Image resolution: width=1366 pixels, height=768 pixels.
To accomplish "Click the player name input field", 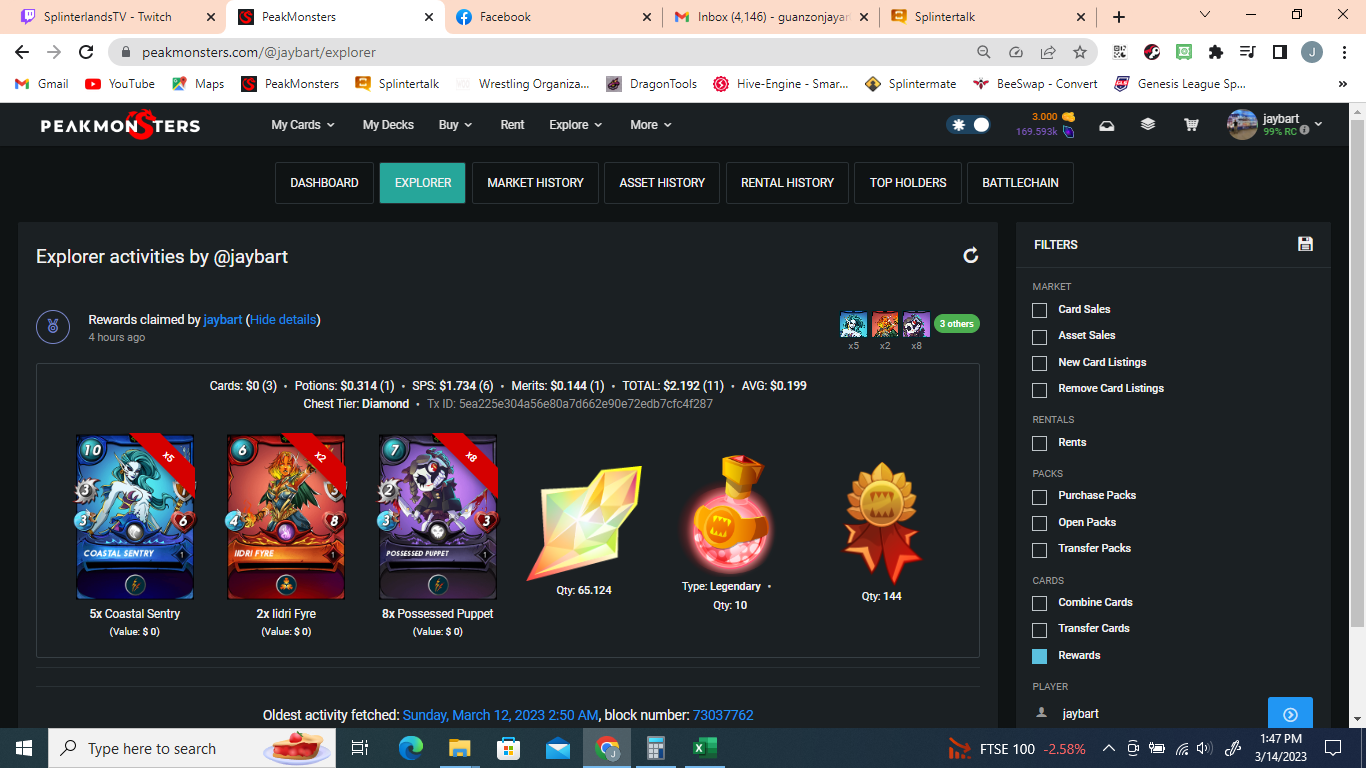I will click(x=1160, y=714).
